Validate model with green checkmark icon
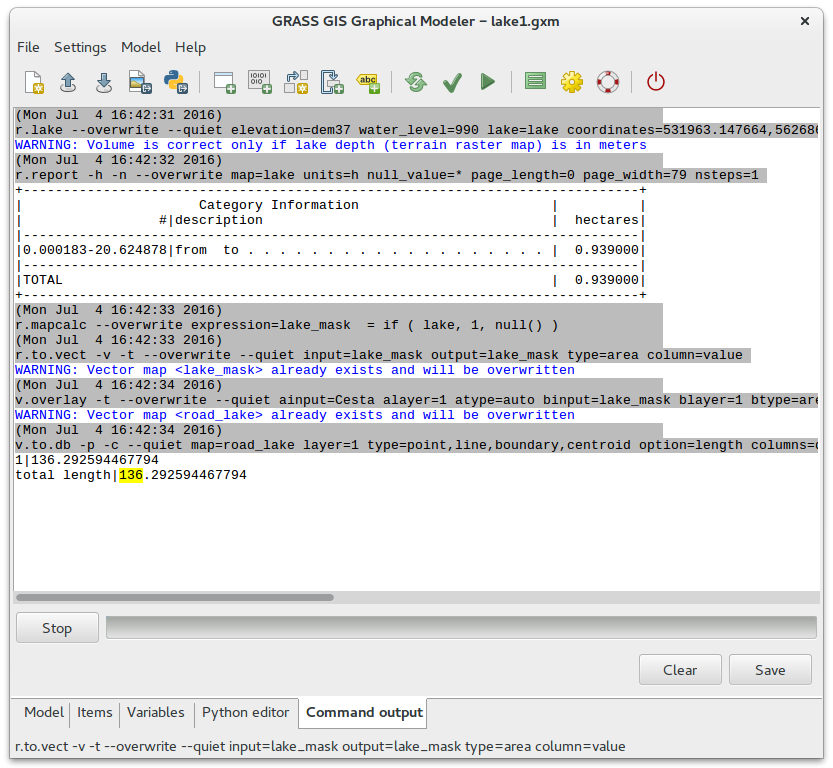The image size is (833, 768). click(452, 82)
